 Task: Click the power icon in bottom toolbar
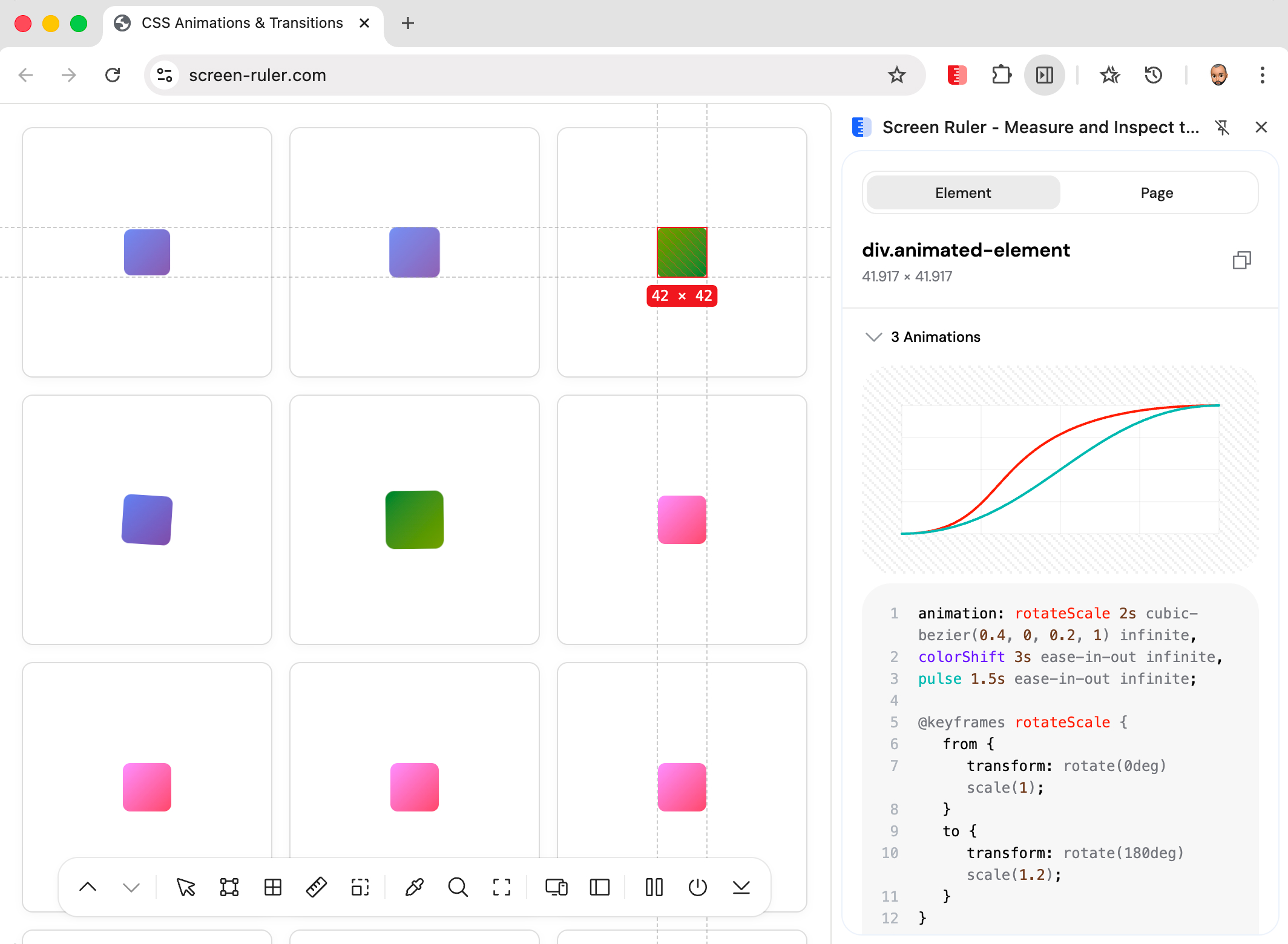pos(698,887)
